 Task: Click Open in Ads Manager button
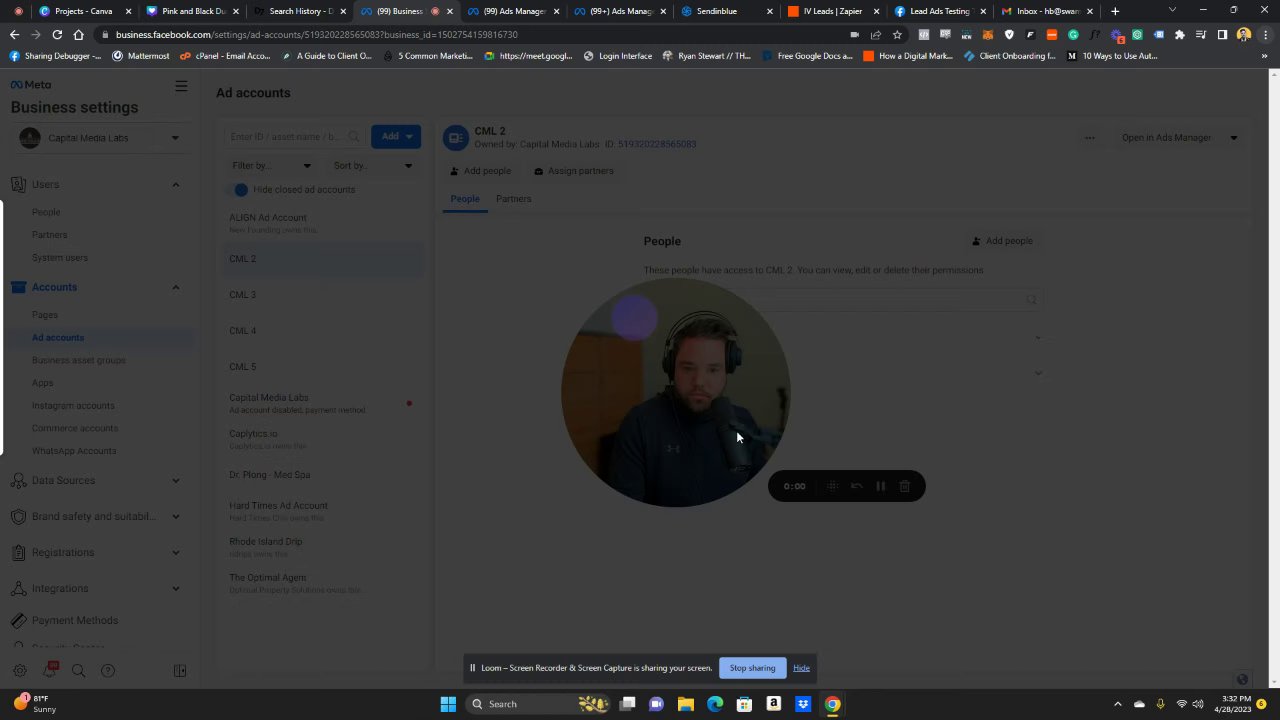1166,138
